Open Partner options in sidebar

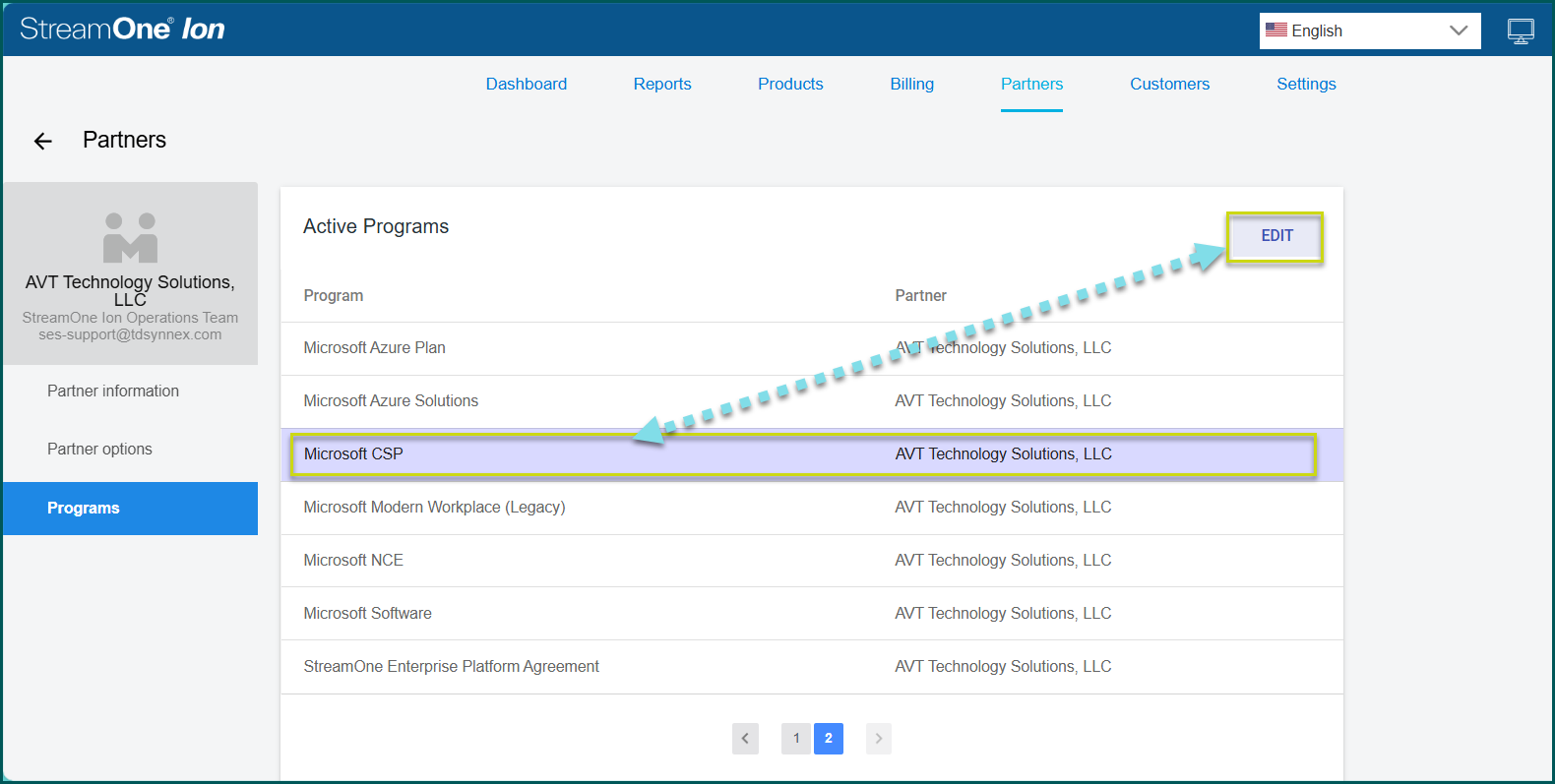pos(130,450)
